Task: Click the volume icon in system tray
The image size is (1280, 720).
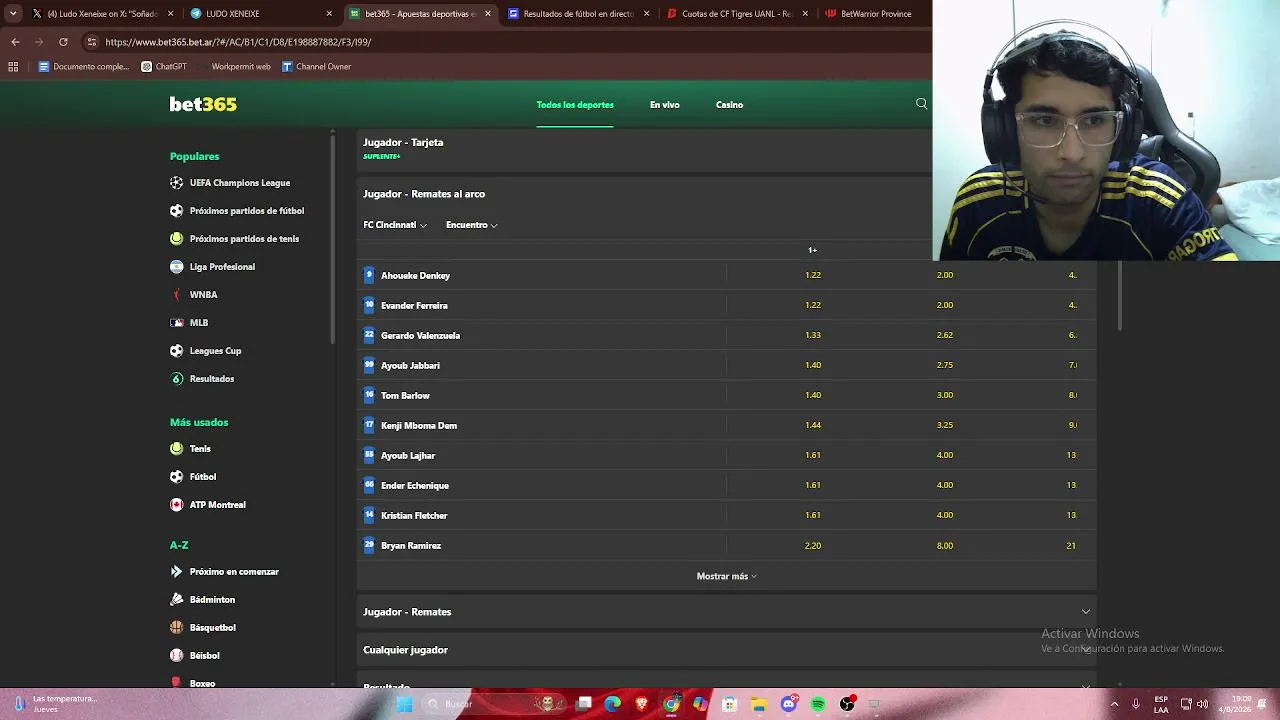Action: [x=1202, y=704]
